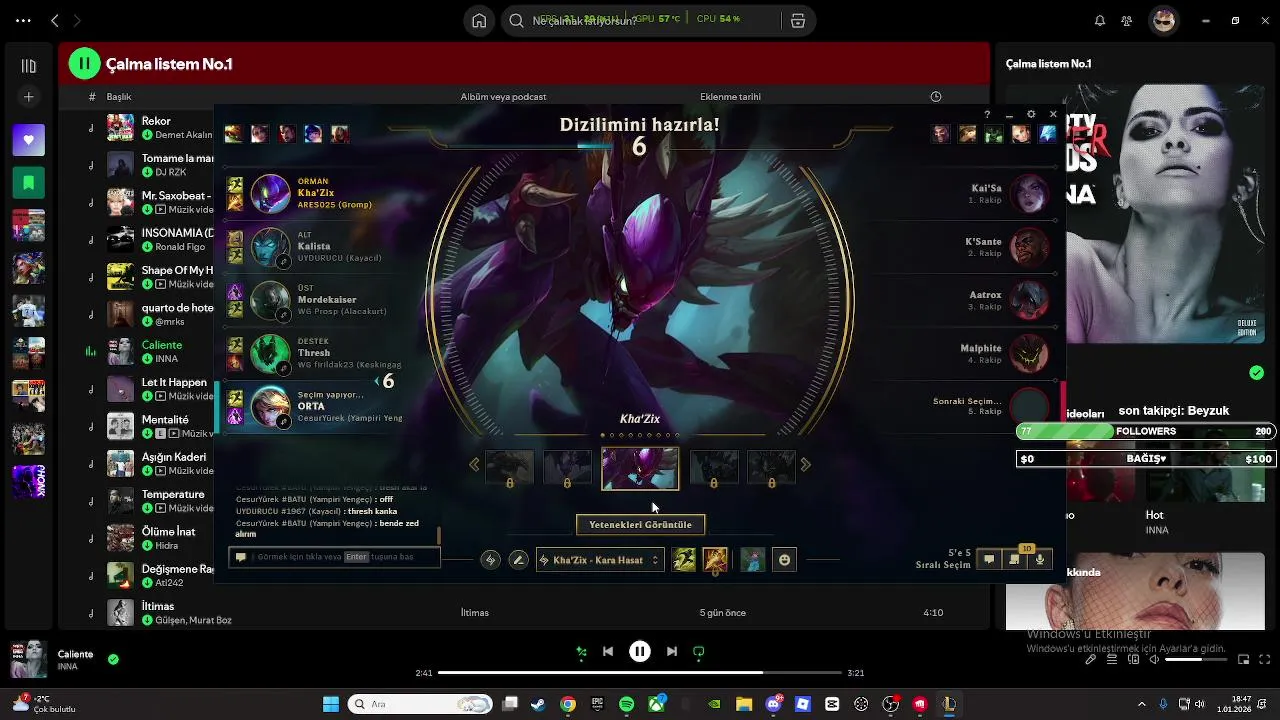Viewport: 1280px width, 720px height.
Task: Toggle Spotify shuffle in player bar
Action: [581, 652]
